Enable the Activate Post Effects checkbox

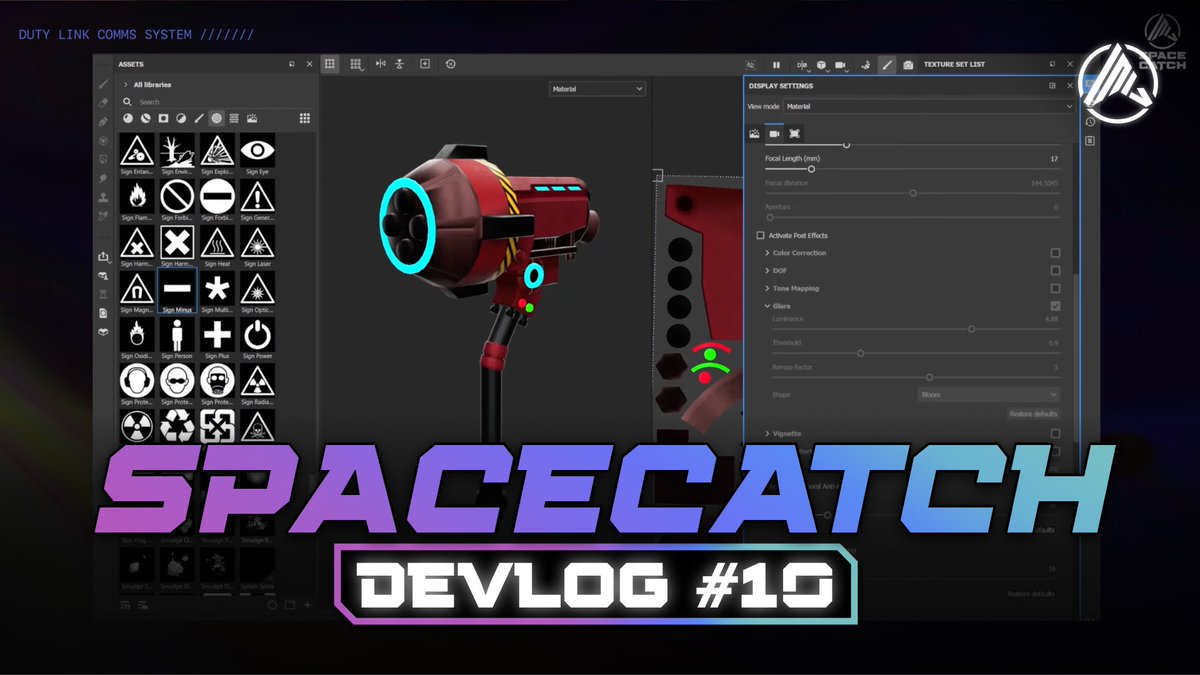pos(760,235)
